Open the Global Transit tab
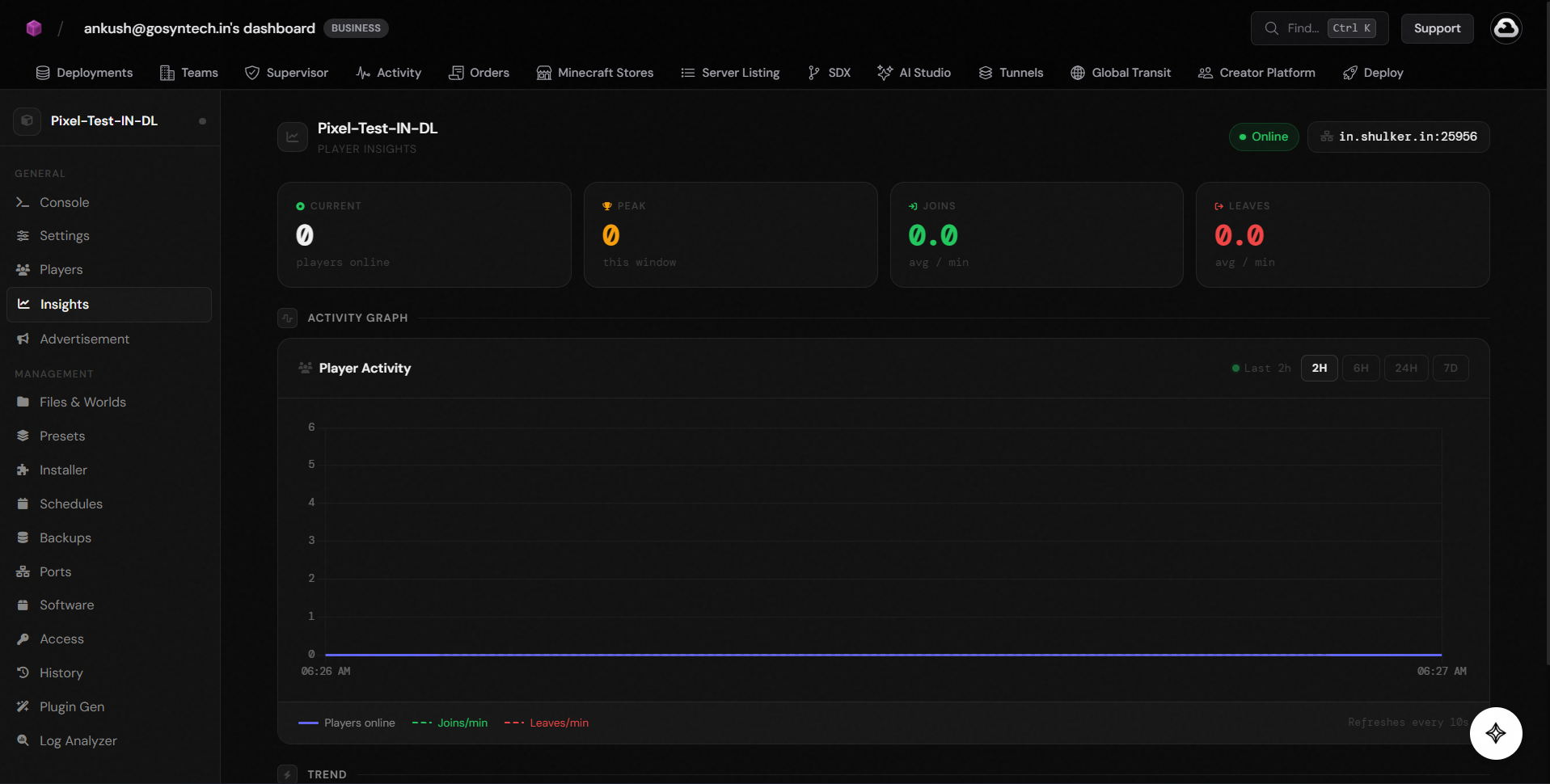The image size is (1550, 784). (1121, 73)
